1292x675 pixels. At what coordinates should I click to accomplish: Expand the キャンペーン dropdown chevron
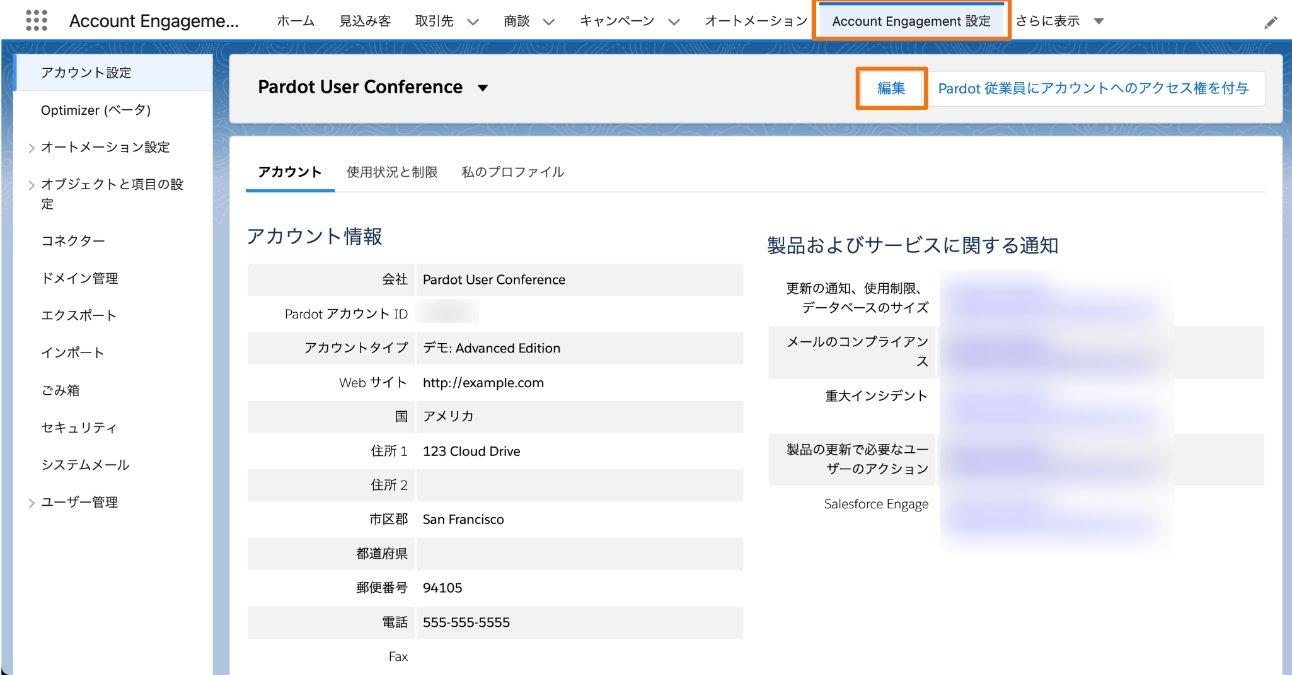pyautogui.click(x=673, y=21)
